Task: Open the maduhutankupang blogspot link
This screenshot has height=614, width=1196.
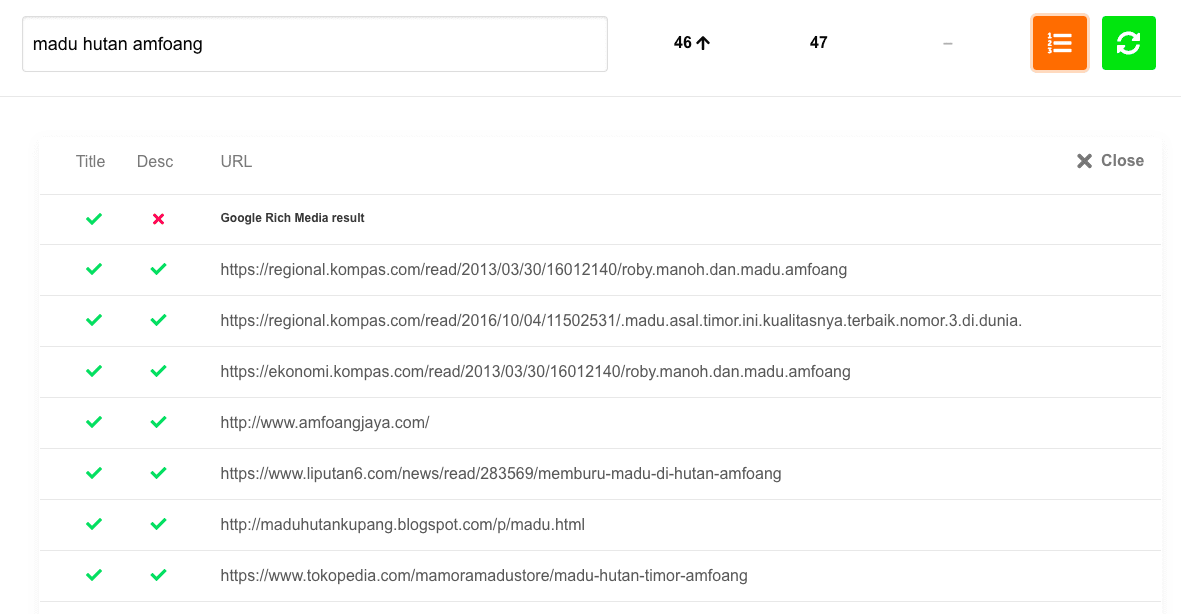Action: pyautogui.click(x=402, y=524)
